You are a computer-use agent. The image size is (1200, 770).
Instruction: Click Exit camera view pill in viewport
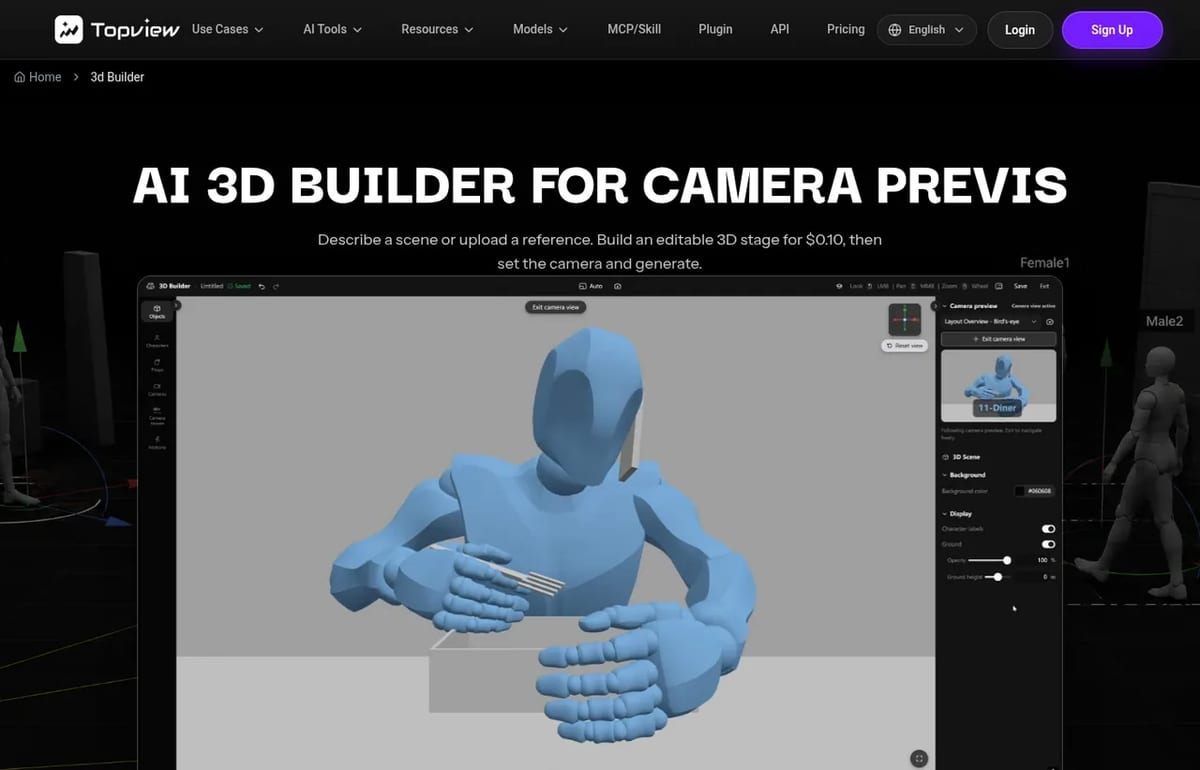tap(555, 307)
